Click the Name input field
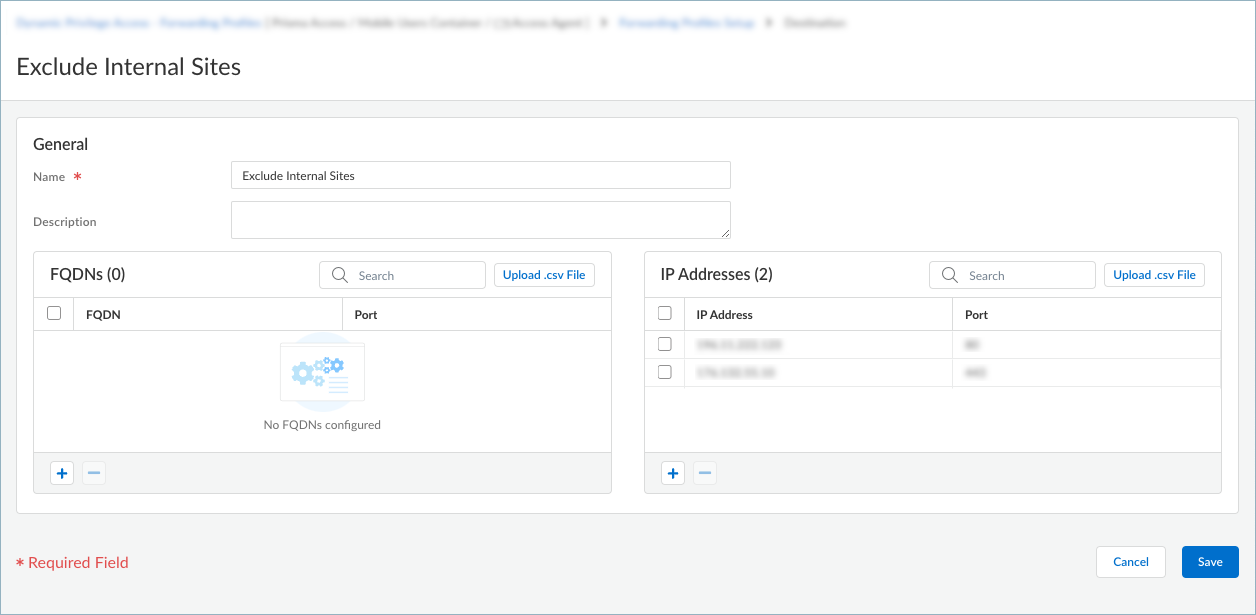1256x615 pixels. tap(480, 176)
